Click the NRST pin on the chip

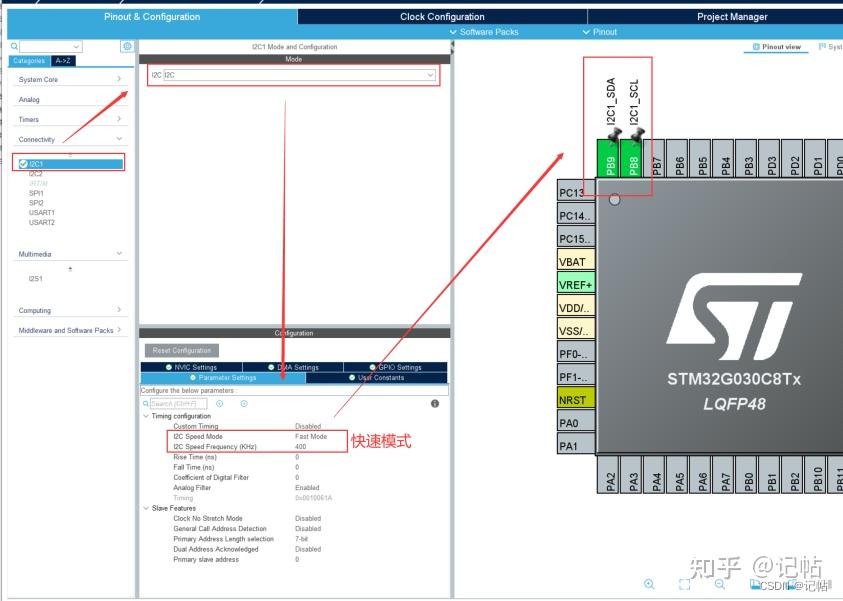click(x=576, y=400)
